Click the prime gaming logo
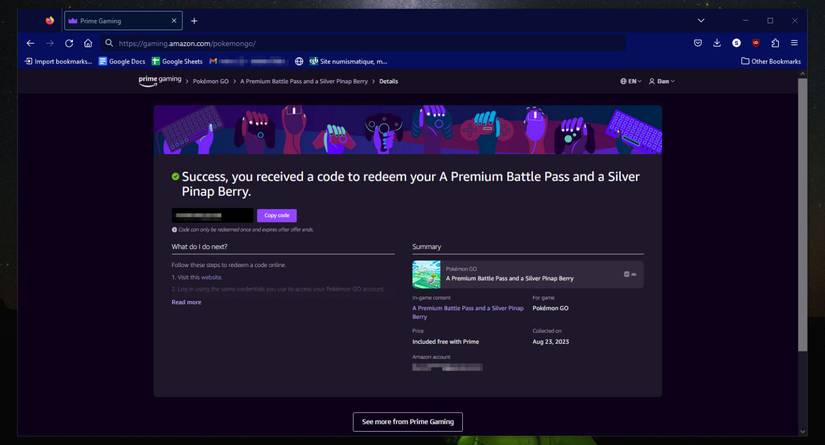This screenshot has height=445, width=825. point(160,80)
